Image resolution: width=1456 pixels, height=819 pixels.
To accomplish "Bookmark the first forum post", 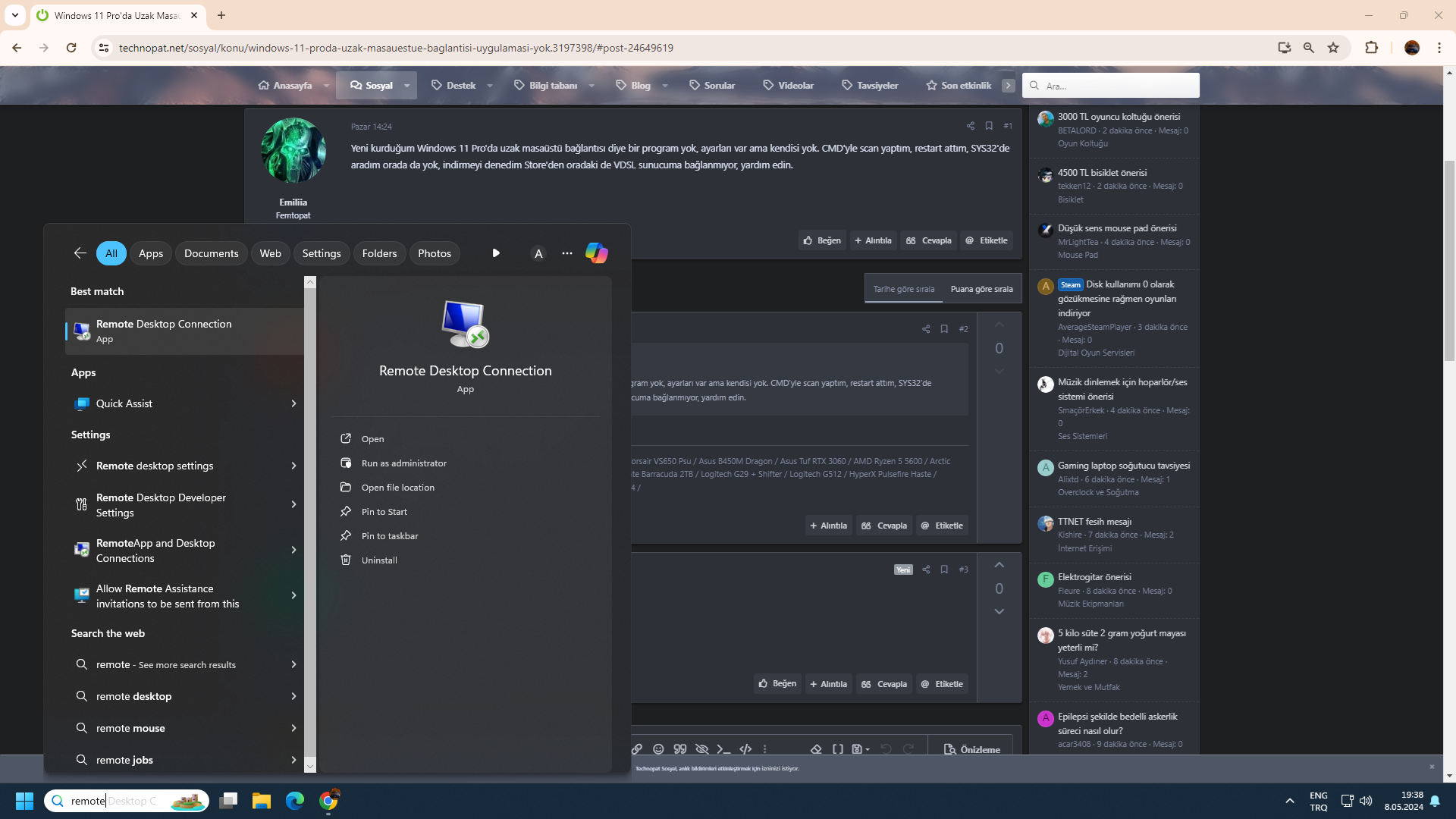I will [x=989, y=126].
